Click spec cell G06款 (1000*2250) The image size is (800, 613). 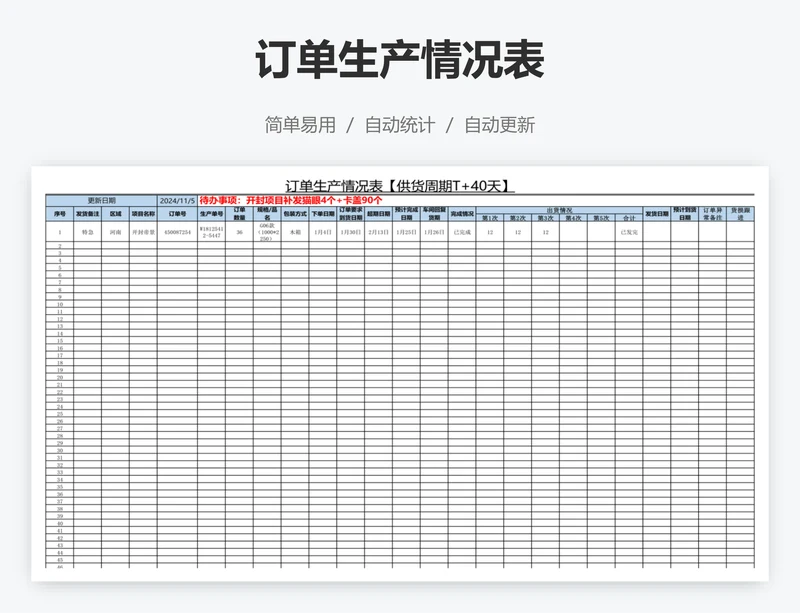tap(267, 232)
